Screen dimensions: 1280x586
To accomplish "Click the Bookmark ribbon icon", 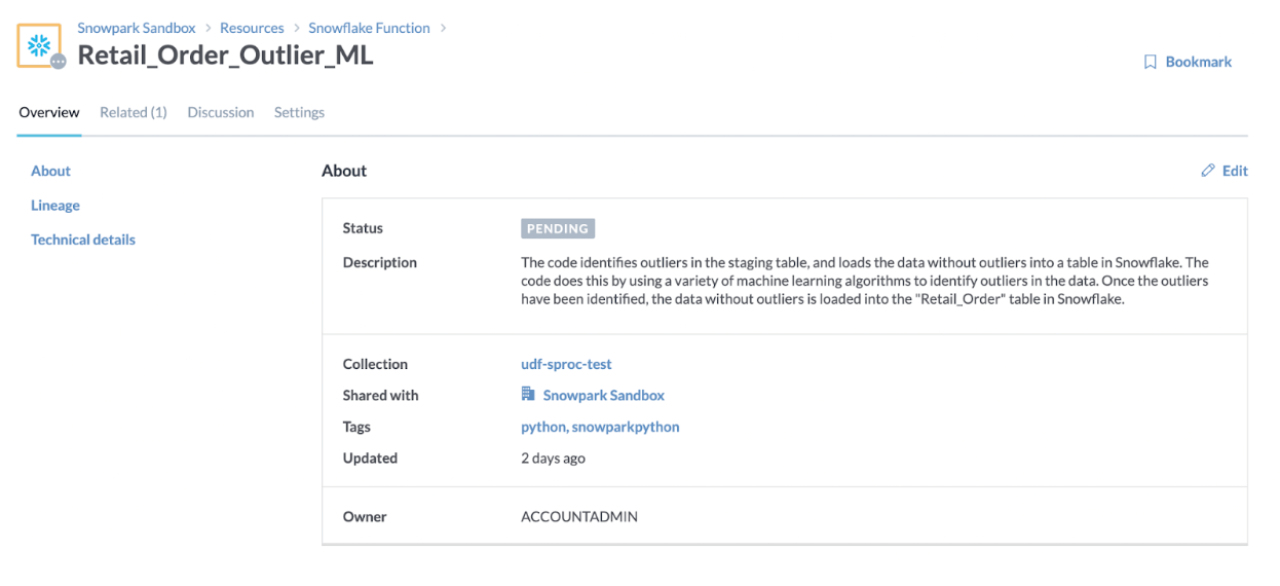I will tap(1150, 62).
